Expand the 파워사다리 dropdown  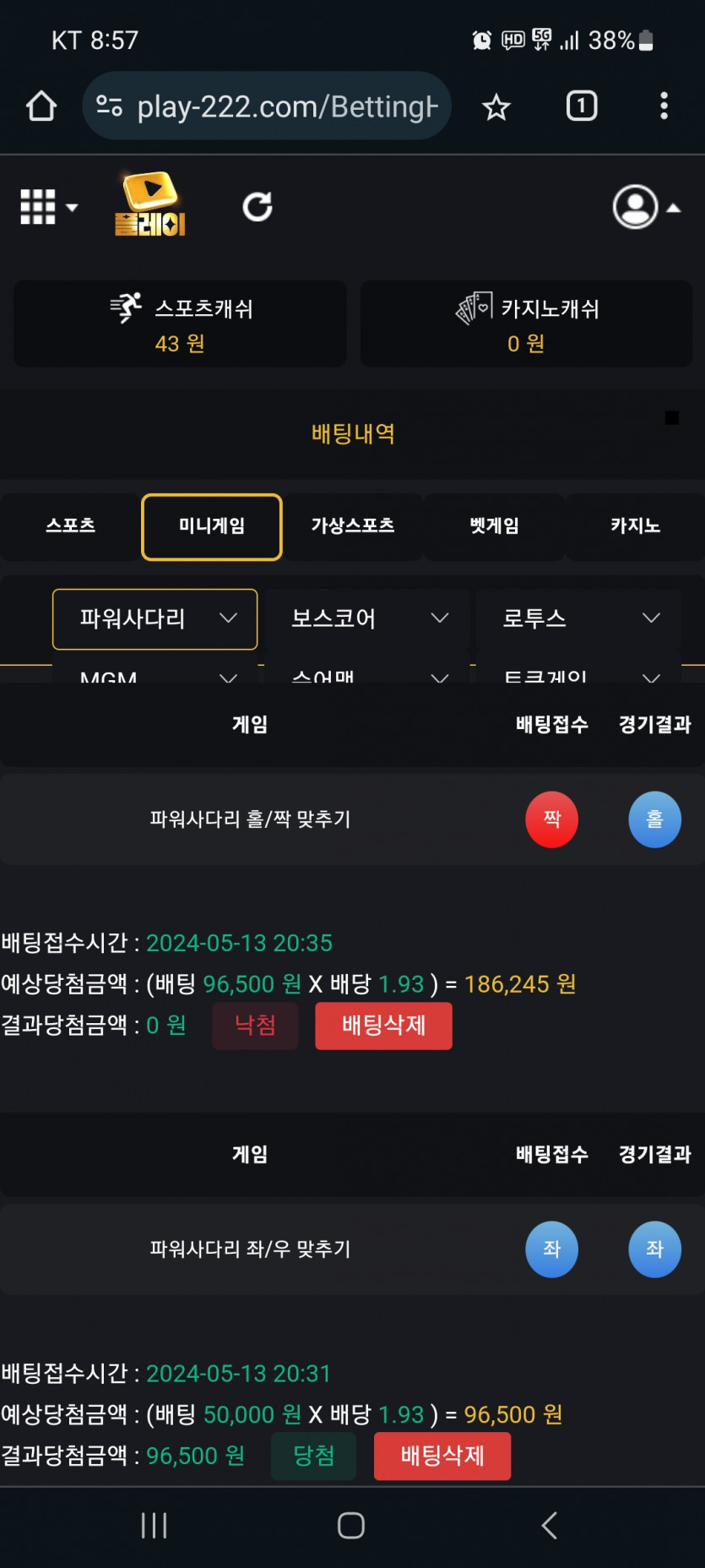point(155,619)
